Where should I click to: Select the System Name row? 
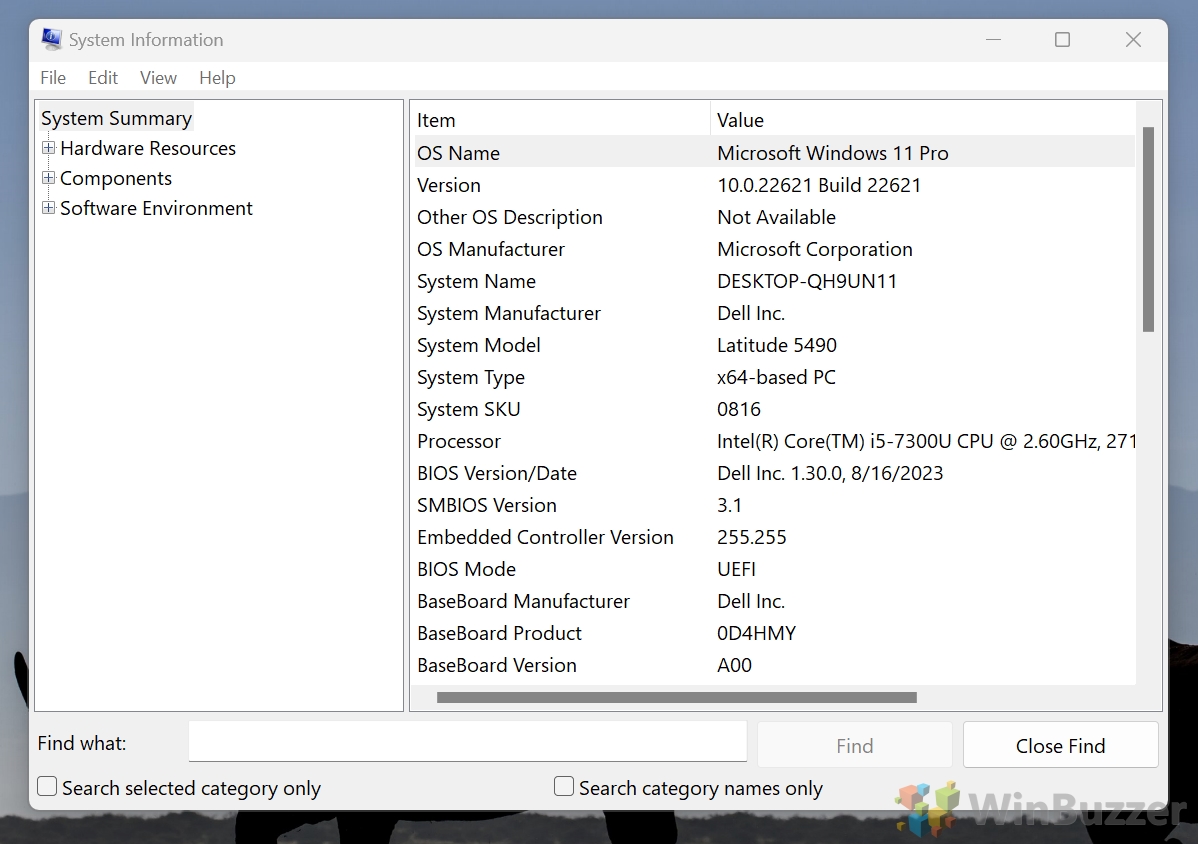tap(775, 282)
